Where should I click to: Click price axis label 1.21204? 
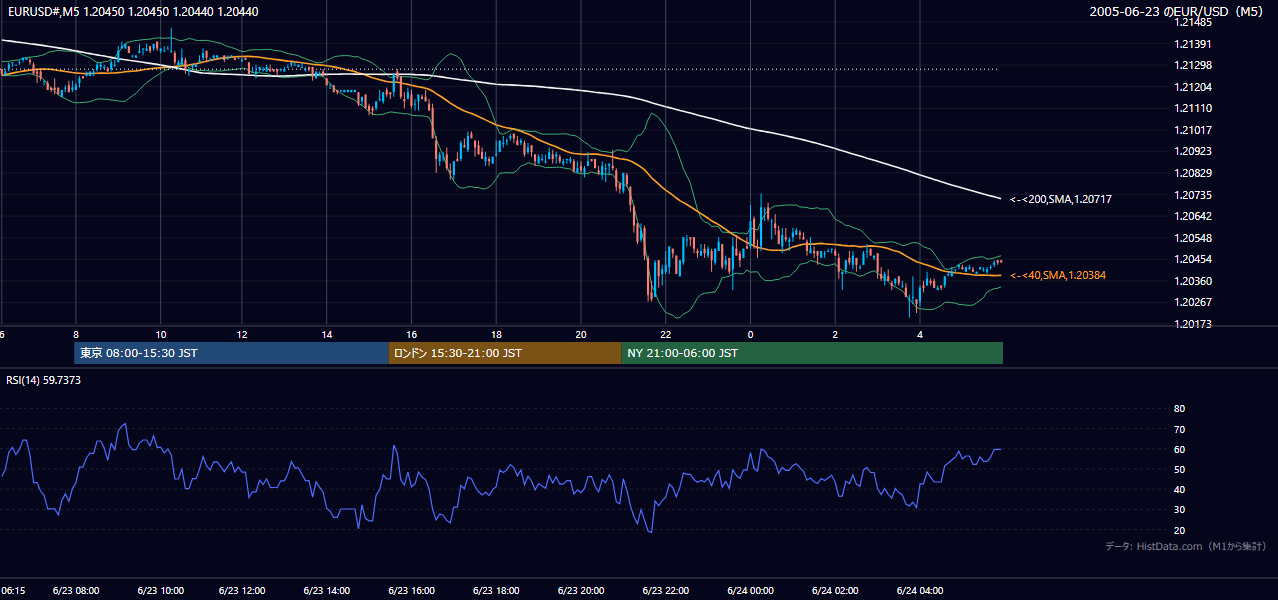[x=1192, y=87]
